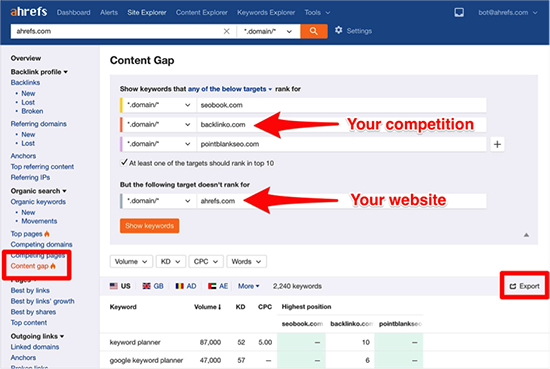
Task: Open Organic keywords link
Action: click(x=38, y=202)
